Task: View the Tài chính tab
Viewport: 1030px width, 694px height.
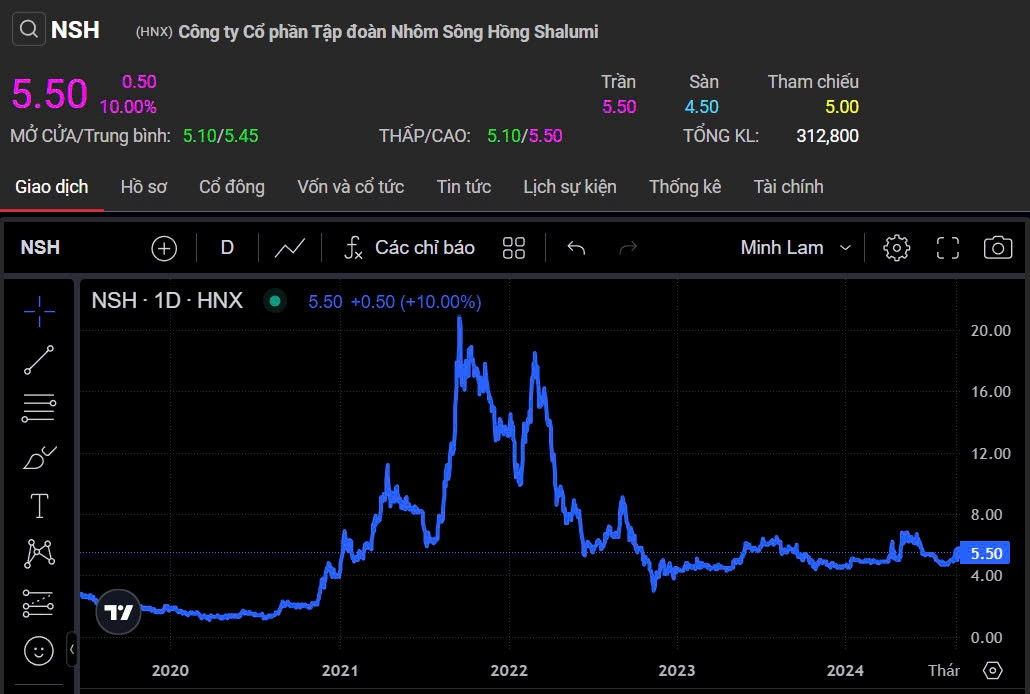Action: click(x=788, y=187)
